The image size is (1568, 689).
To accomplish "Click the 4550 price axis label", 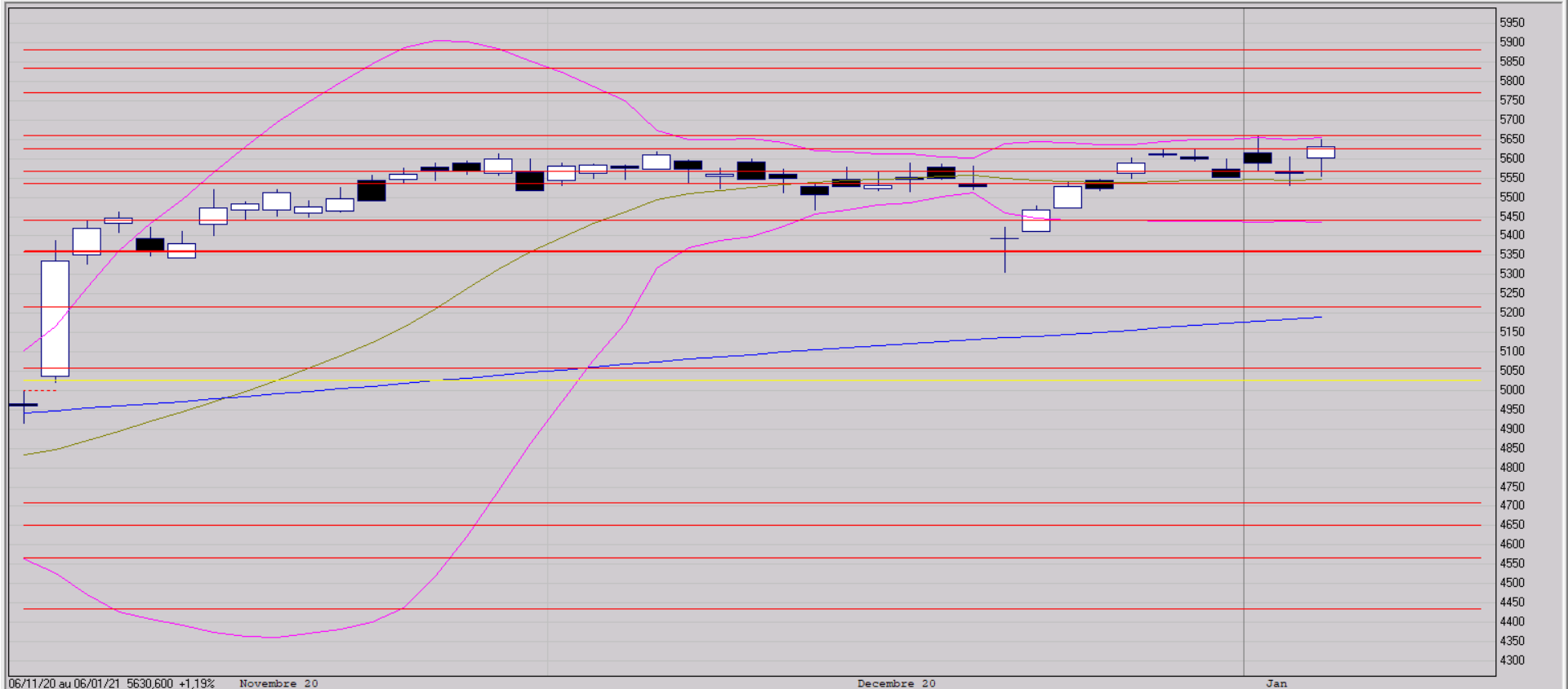I will click(x=1512, y=564).
